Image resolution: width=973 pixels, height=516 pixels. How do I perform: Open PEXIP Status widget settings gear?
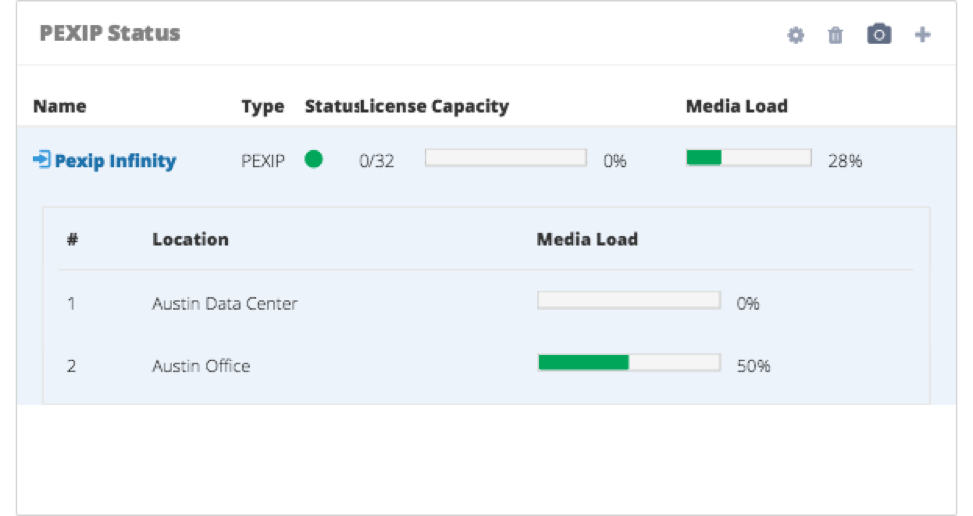(x=796, y=35)
